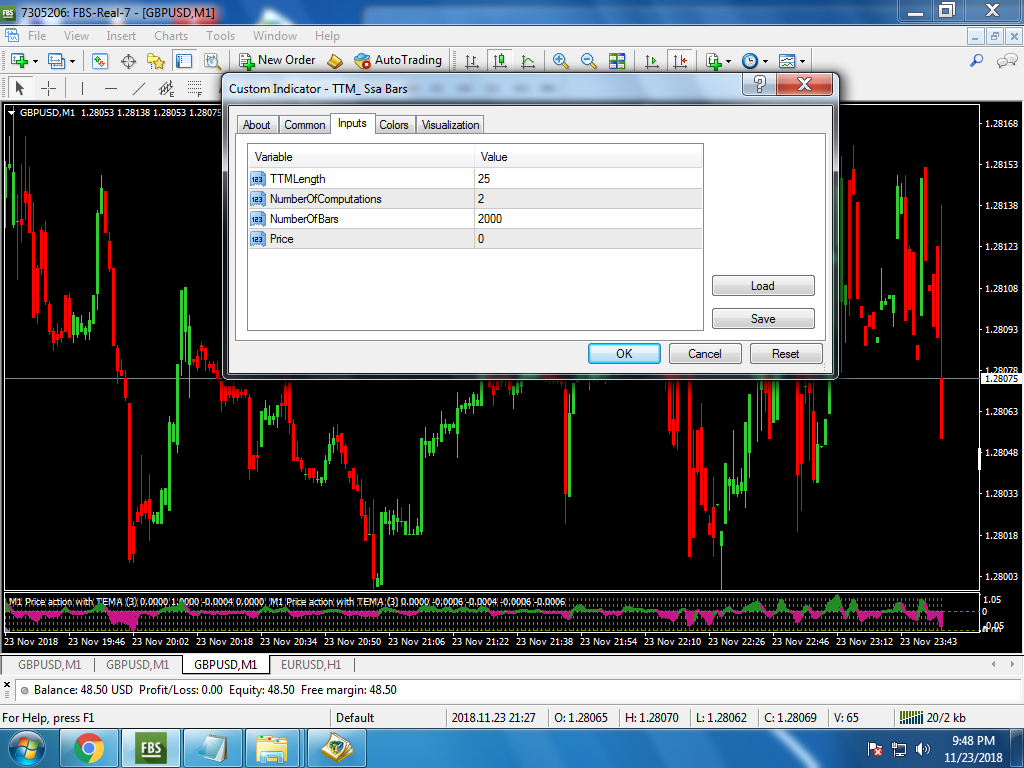Select the Cursor arrow tool
Screen dimensions: 1024x768
(x=20, y=88)
